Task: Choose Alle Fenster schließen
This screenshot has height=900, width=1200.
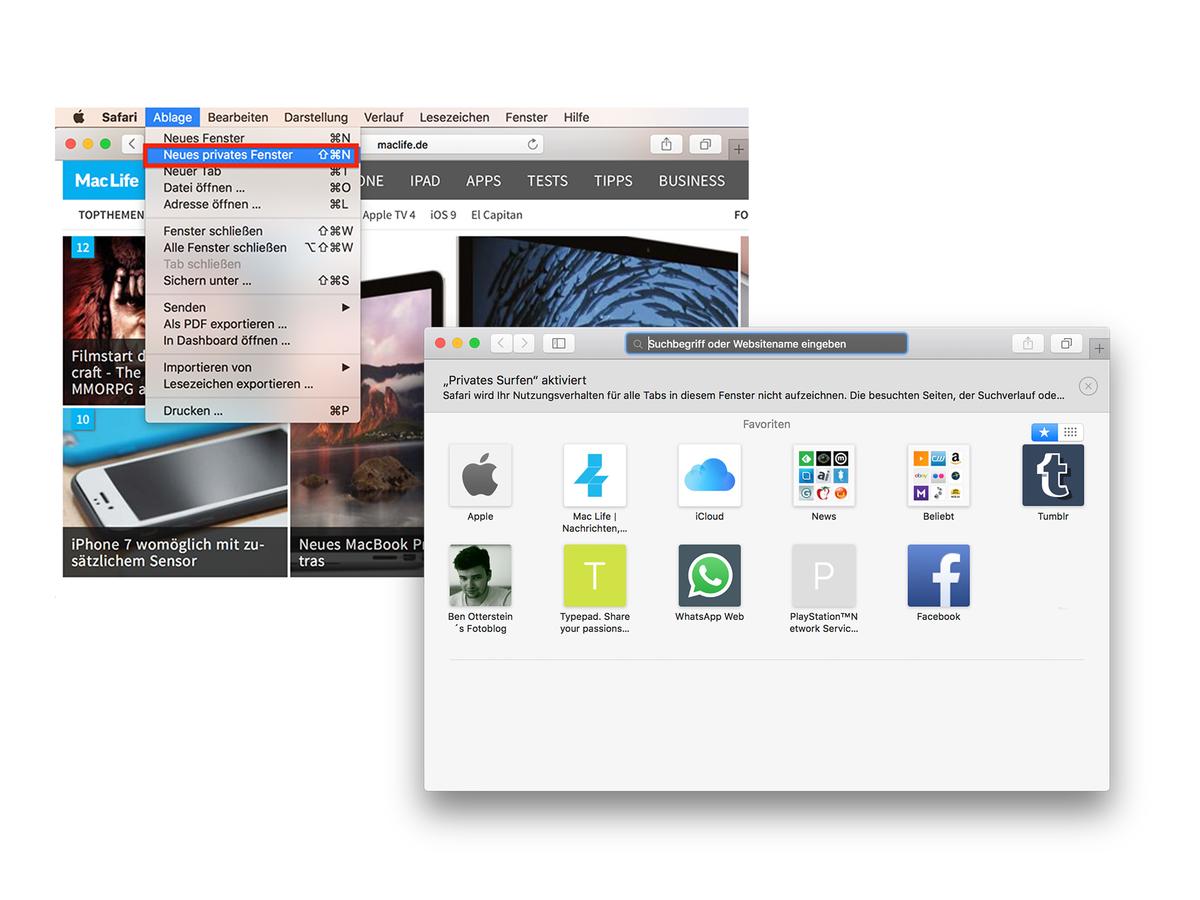Action: tap(252, 247)
